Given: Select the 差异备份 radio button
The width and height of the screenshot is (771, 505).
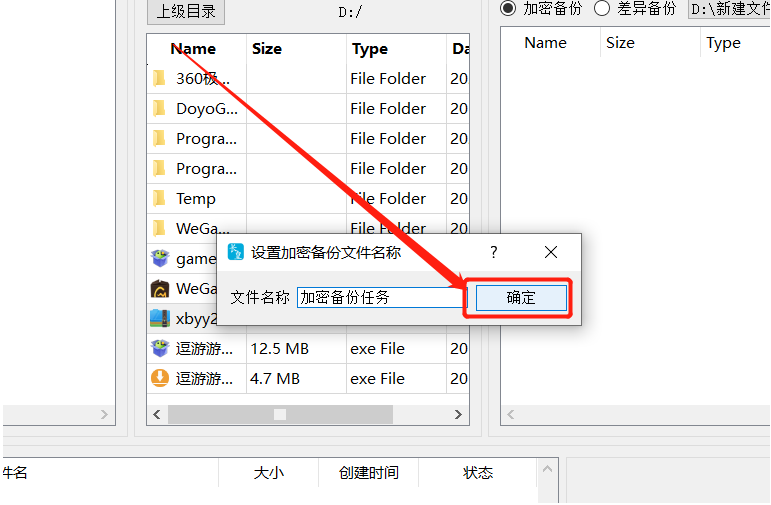Looking at the screenshot, I should coord(602,8).
